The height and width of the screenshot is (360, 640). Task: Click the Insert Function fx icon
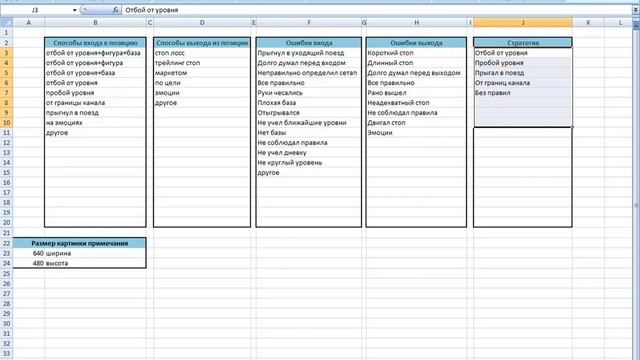click(x=116, y=10)
